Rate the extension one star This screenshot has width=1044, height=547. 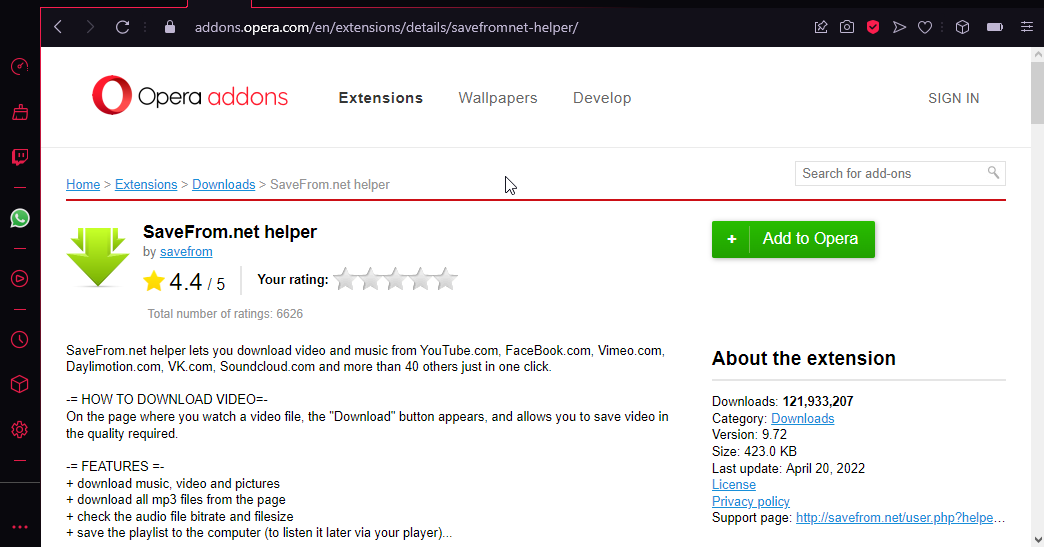344,279
